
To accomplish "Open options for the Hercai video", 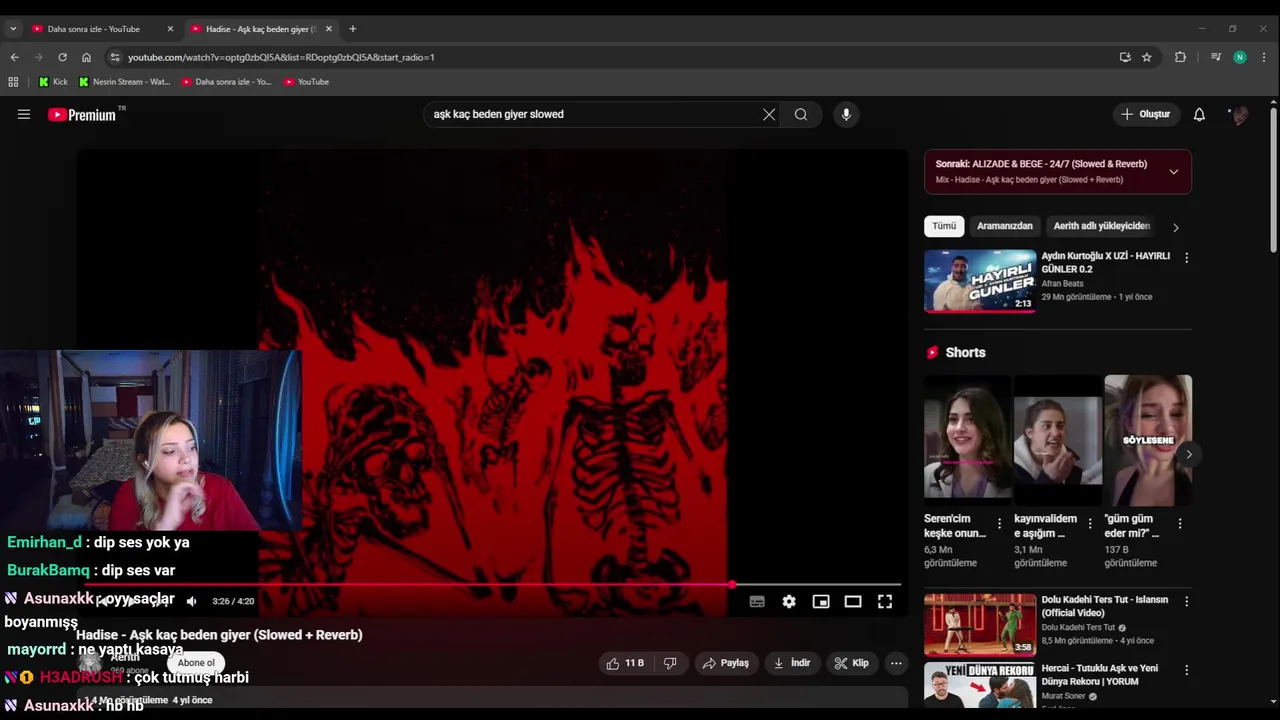I will click(1187, 670).
